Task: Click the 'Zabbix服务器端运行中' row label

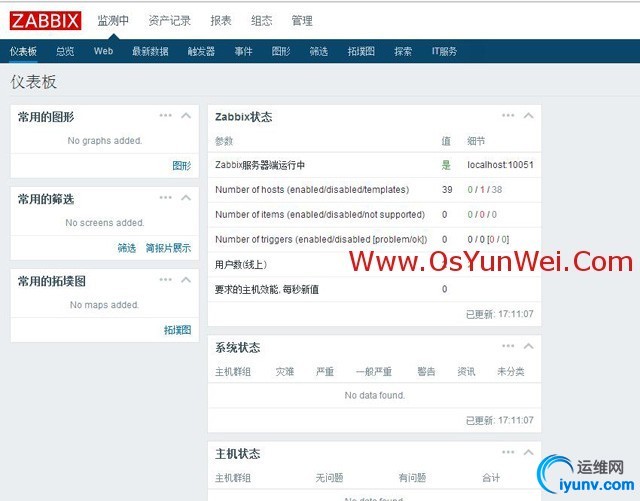Action: pos(260,165)
